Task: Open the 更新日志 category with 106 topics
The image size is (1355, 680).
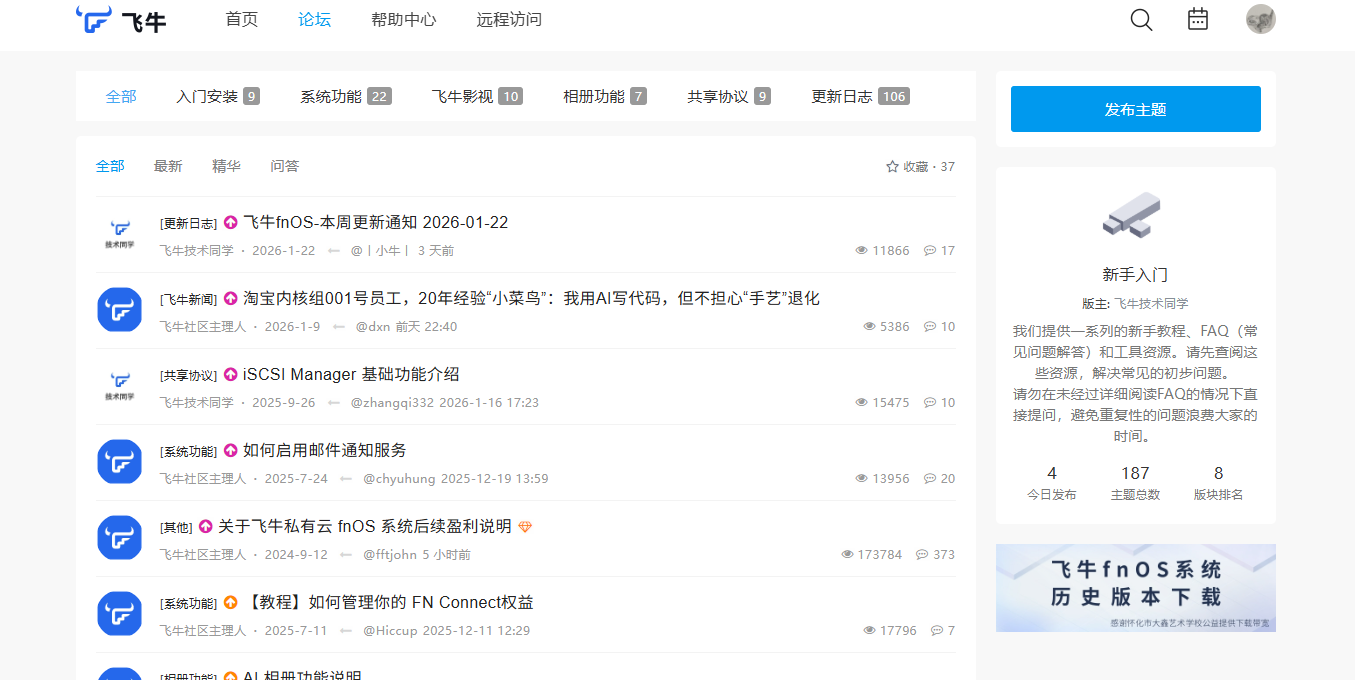Action: (842, 96)
